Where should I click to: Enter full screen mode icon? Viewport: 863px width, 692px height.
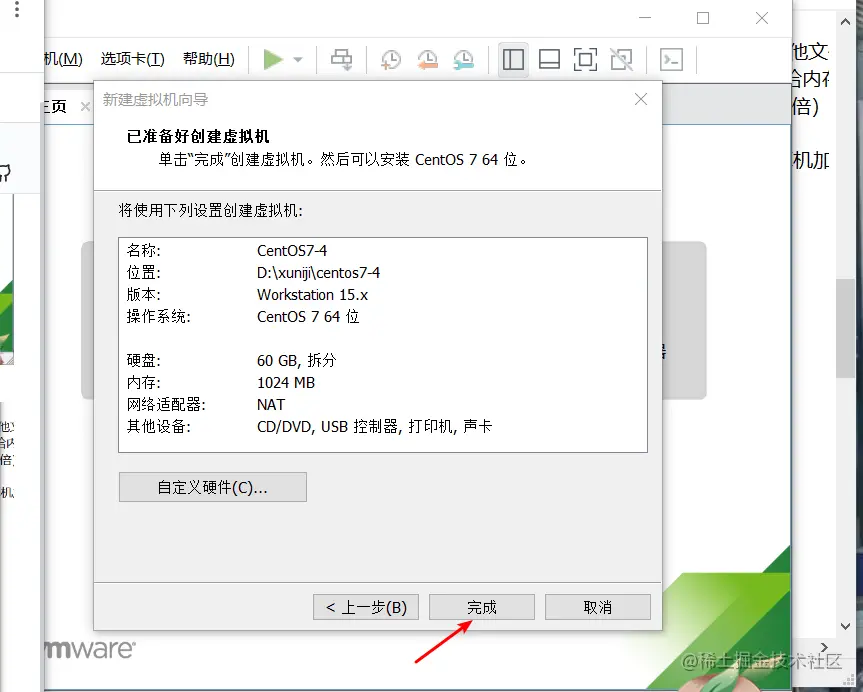click(x=585, y=59)
